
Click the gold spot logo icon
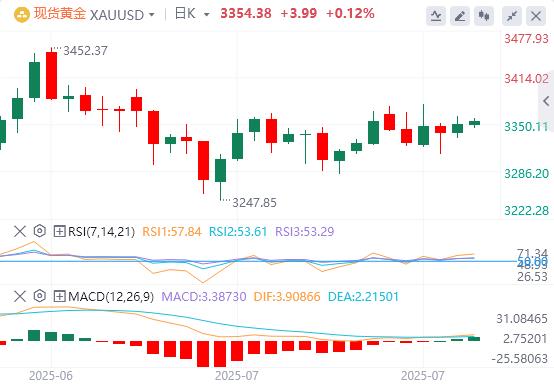coord(22,14)
